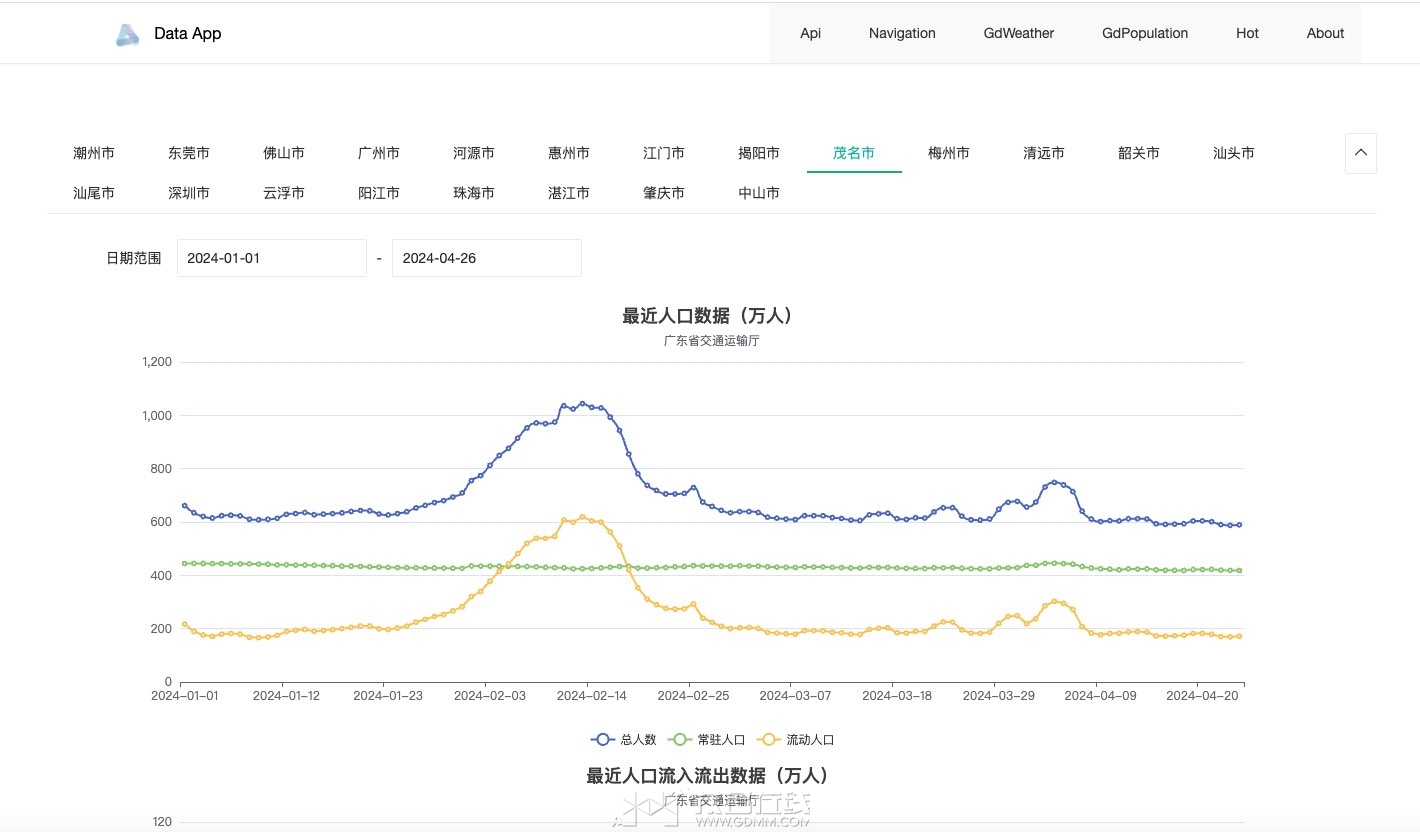The image size is (1420, 832).
Task: Click the 600 y-axis label
Action: tap(161, 522)
